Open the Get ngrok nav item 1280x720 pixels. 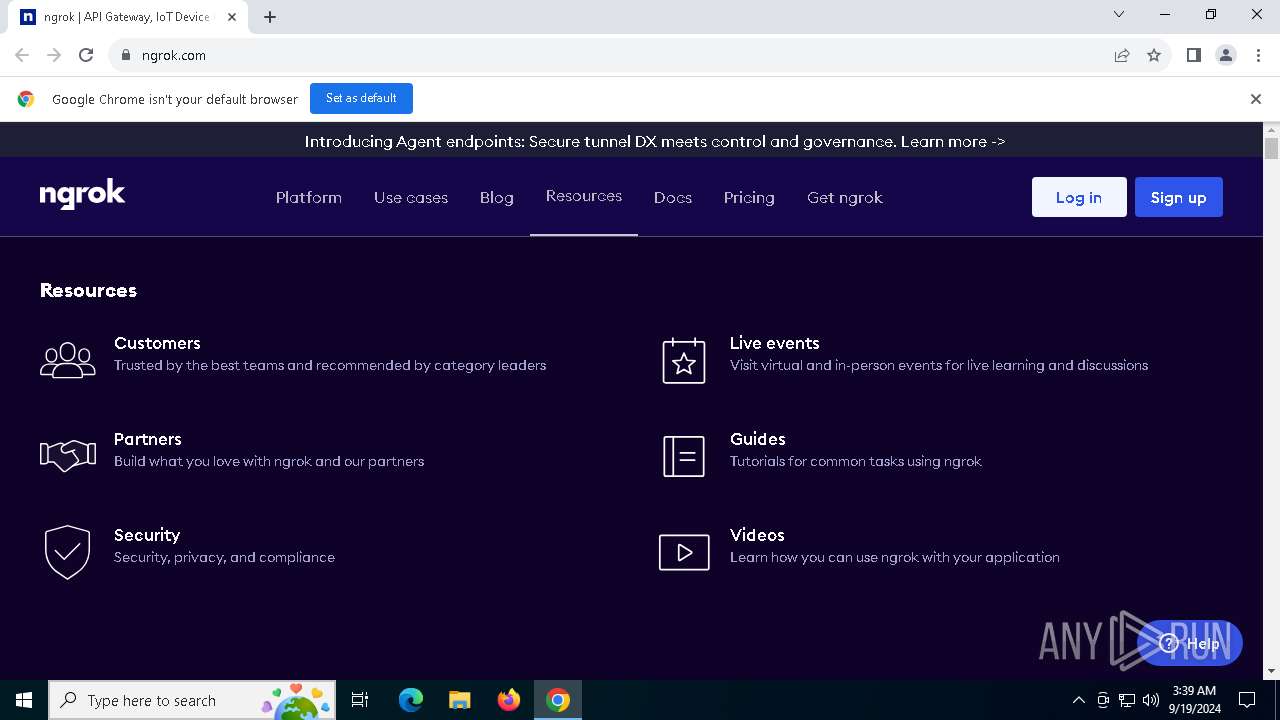[845, 197]
